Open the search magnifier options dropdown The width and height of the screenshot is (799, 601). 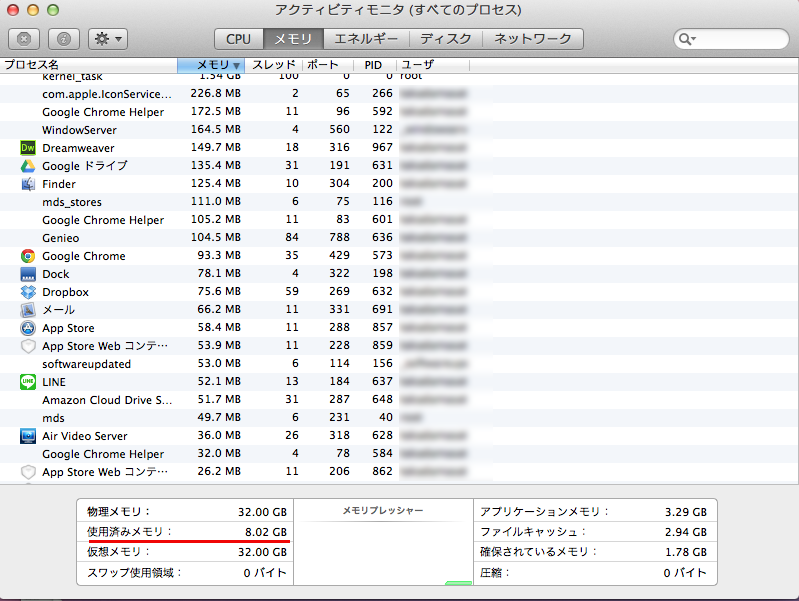tap(687, 39)
